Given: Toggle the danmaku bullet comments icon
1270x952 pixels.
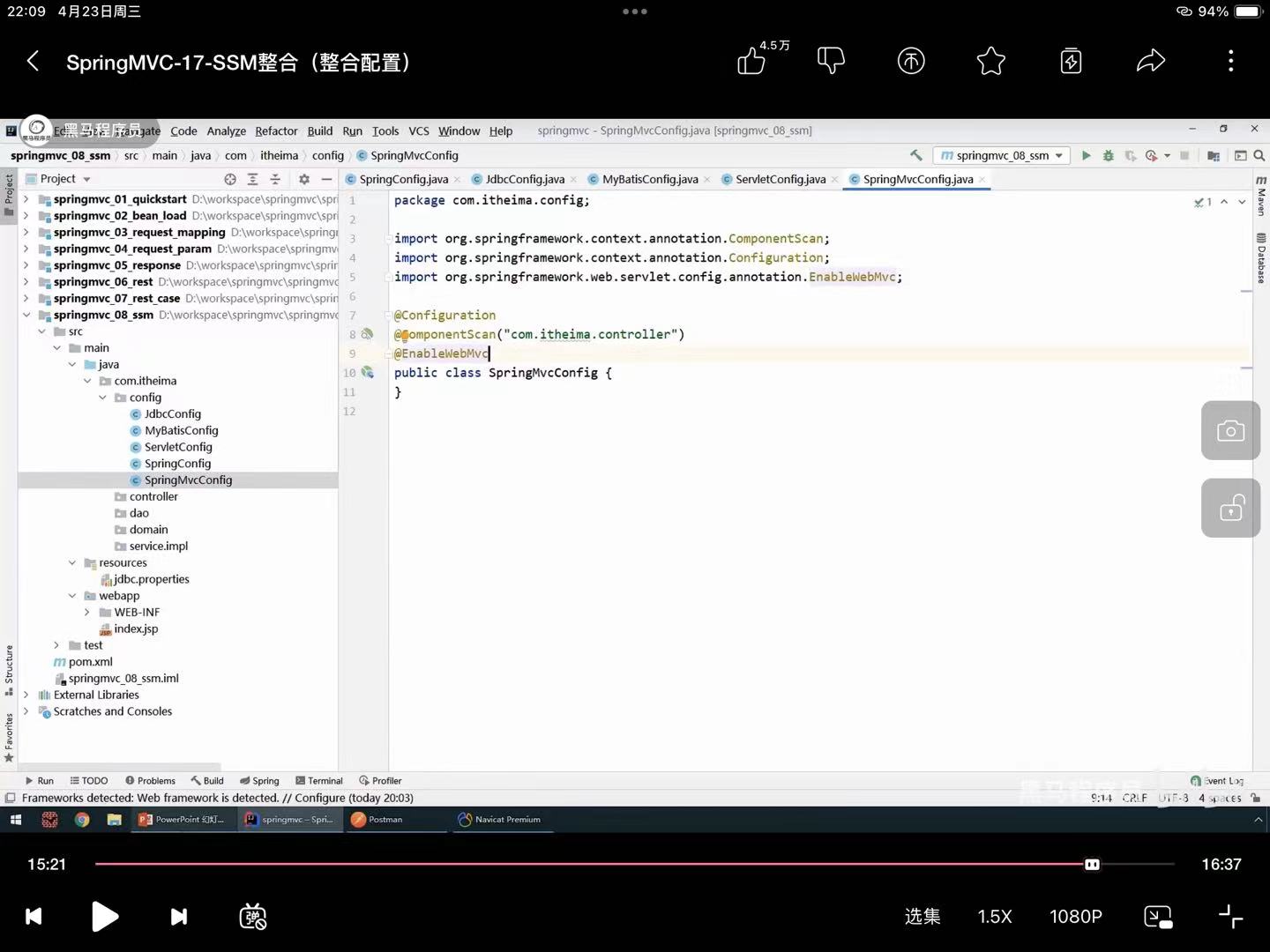Looking at the screenshot, I should pos(253,917).
